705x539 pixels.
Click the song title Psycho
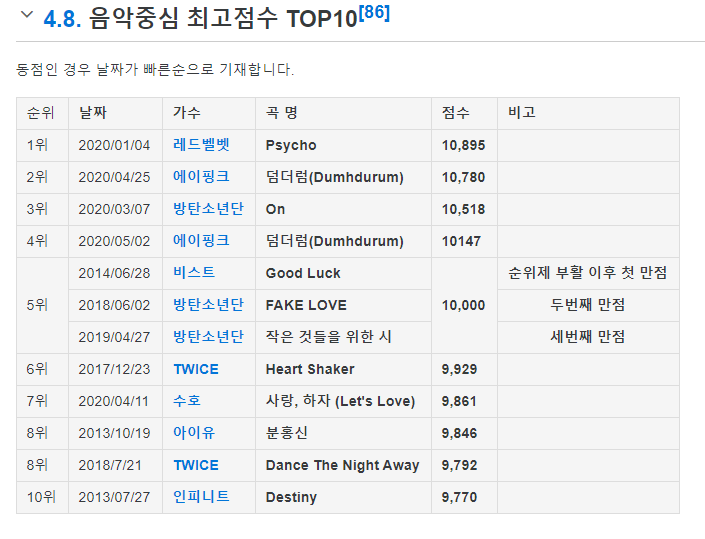point(291,145)
